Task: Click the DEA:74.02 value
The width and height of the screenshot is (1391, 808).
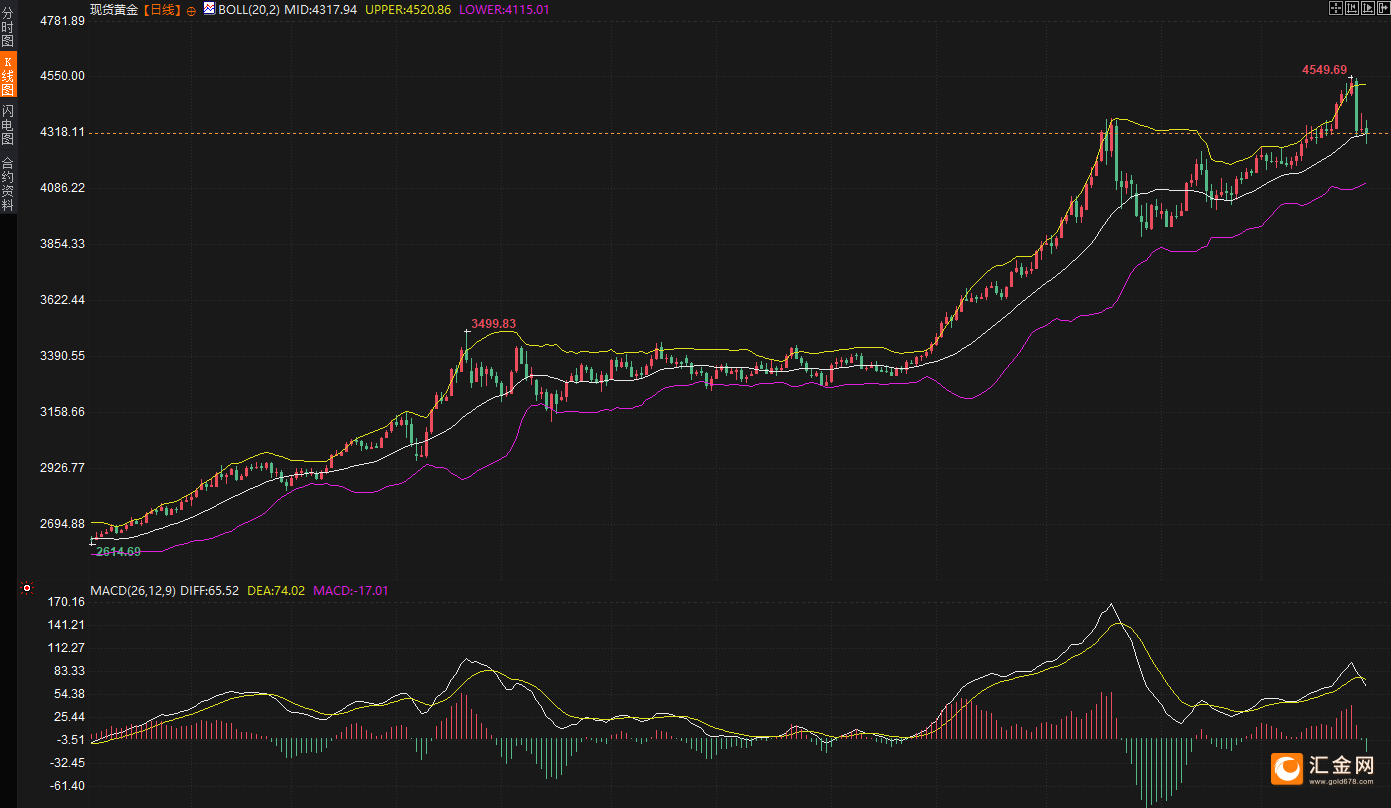Action: [276, 591]
